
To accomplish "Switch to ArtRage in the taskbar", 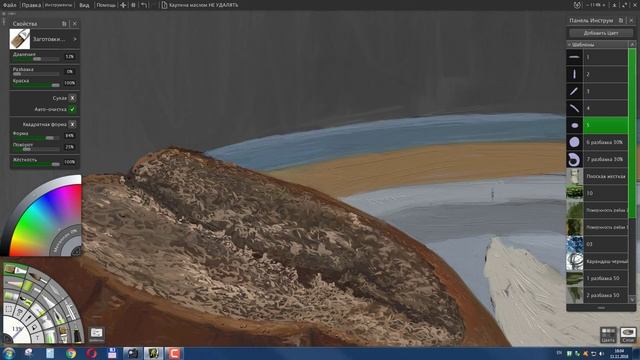I will click(153, 353).
